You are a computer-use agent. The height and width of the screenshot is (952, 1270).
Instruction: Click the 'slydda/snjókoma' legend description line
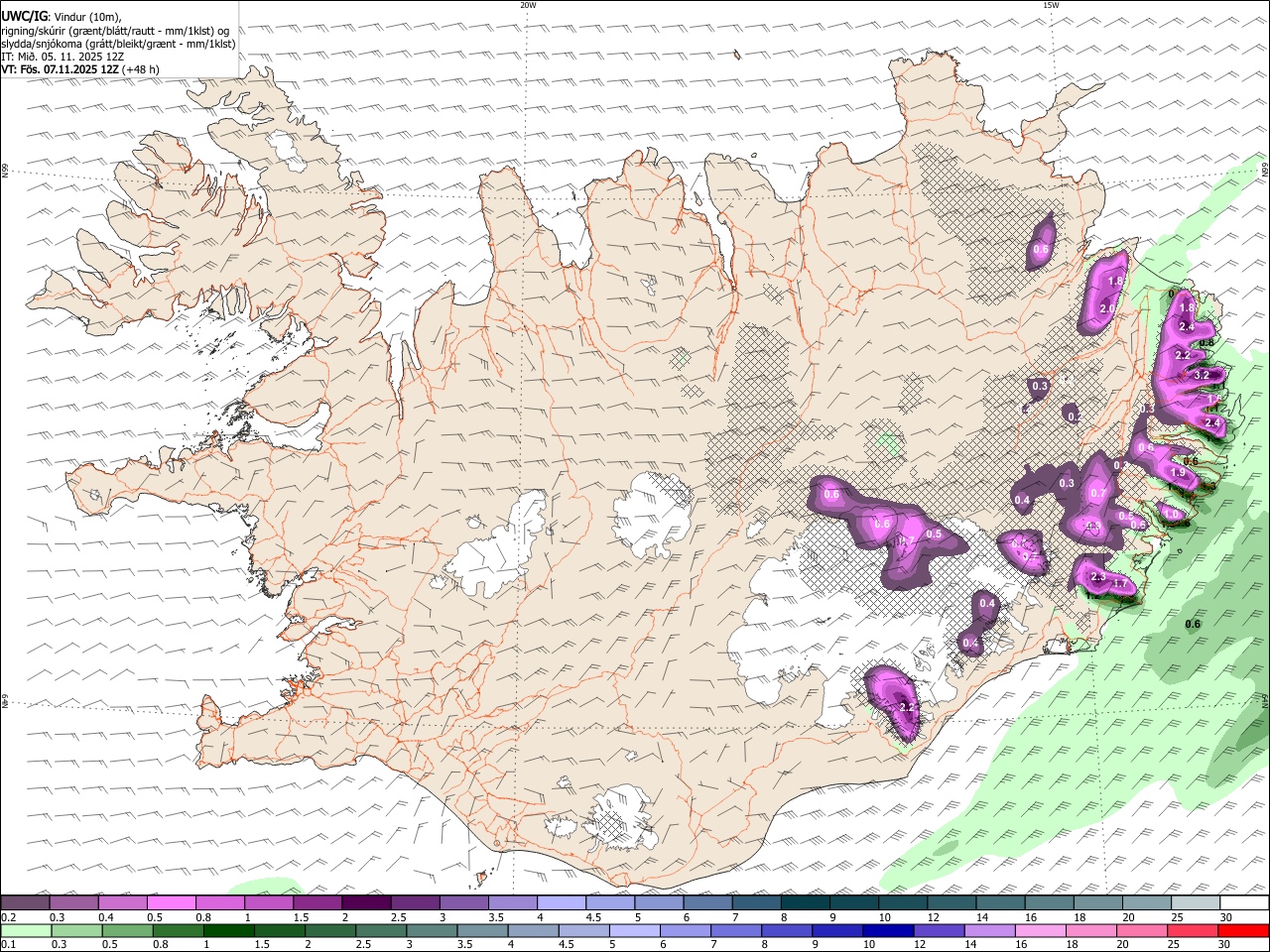tap(118, 44)
